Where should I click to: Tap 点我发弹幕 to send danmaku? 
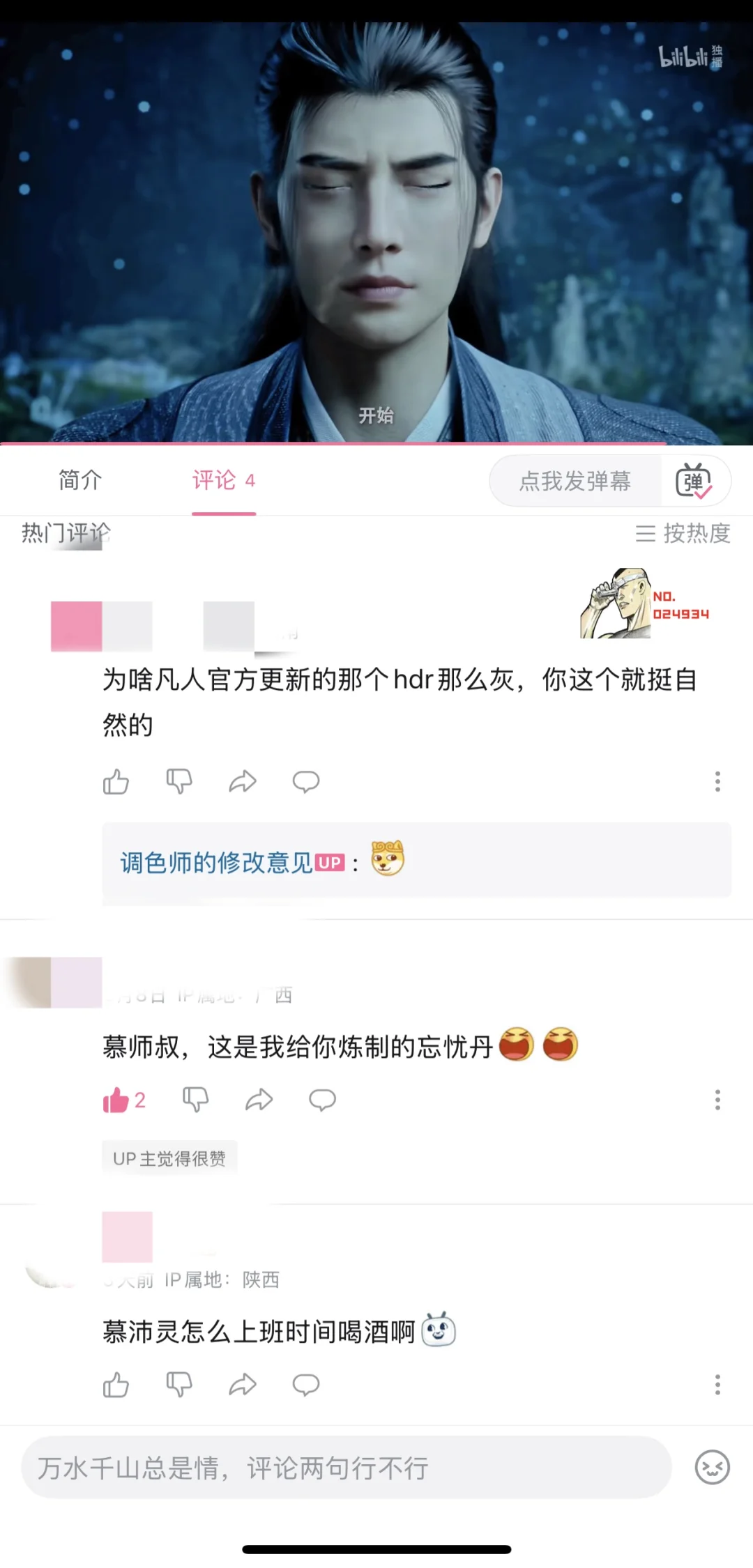pyautogui.click(x=576, y=481)
